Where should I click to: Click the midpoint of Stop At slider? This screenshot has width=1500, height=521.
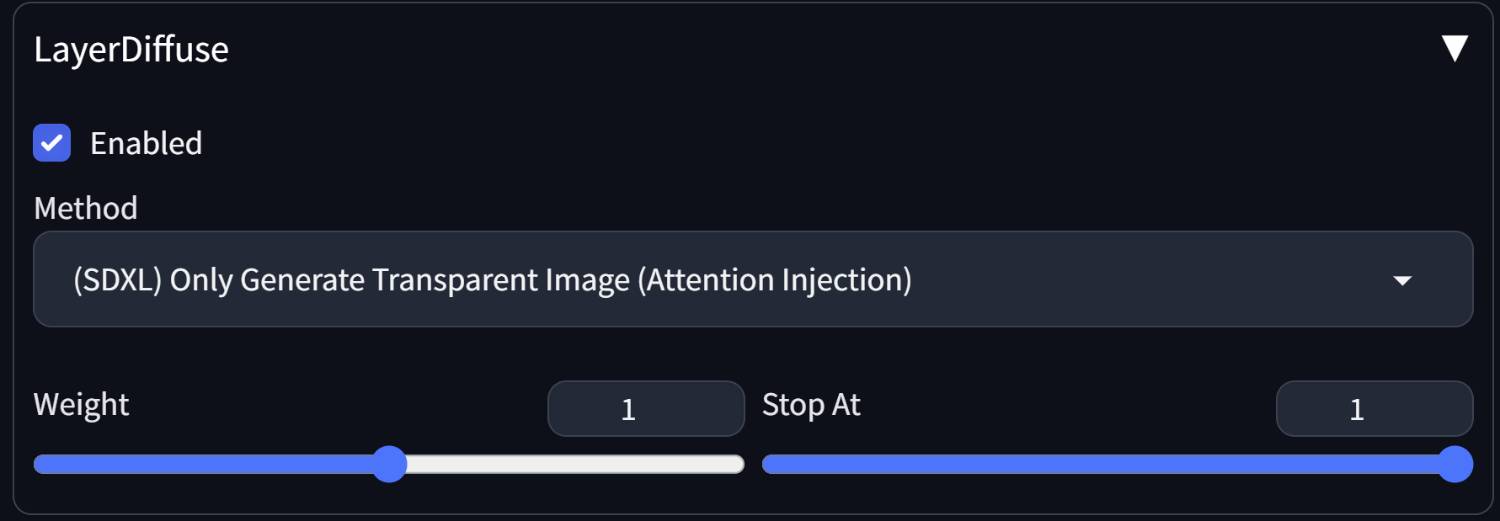1117,464
